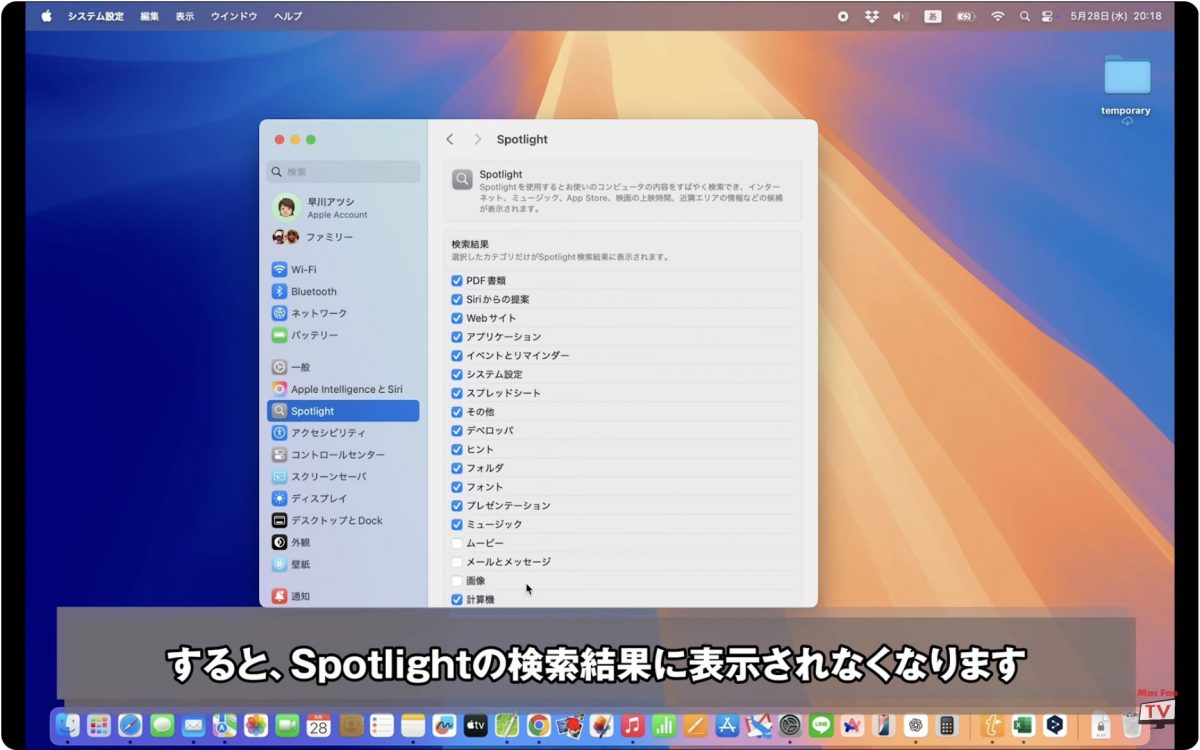
Task: Open Finder from the Dock
Action: pos(68,725)
